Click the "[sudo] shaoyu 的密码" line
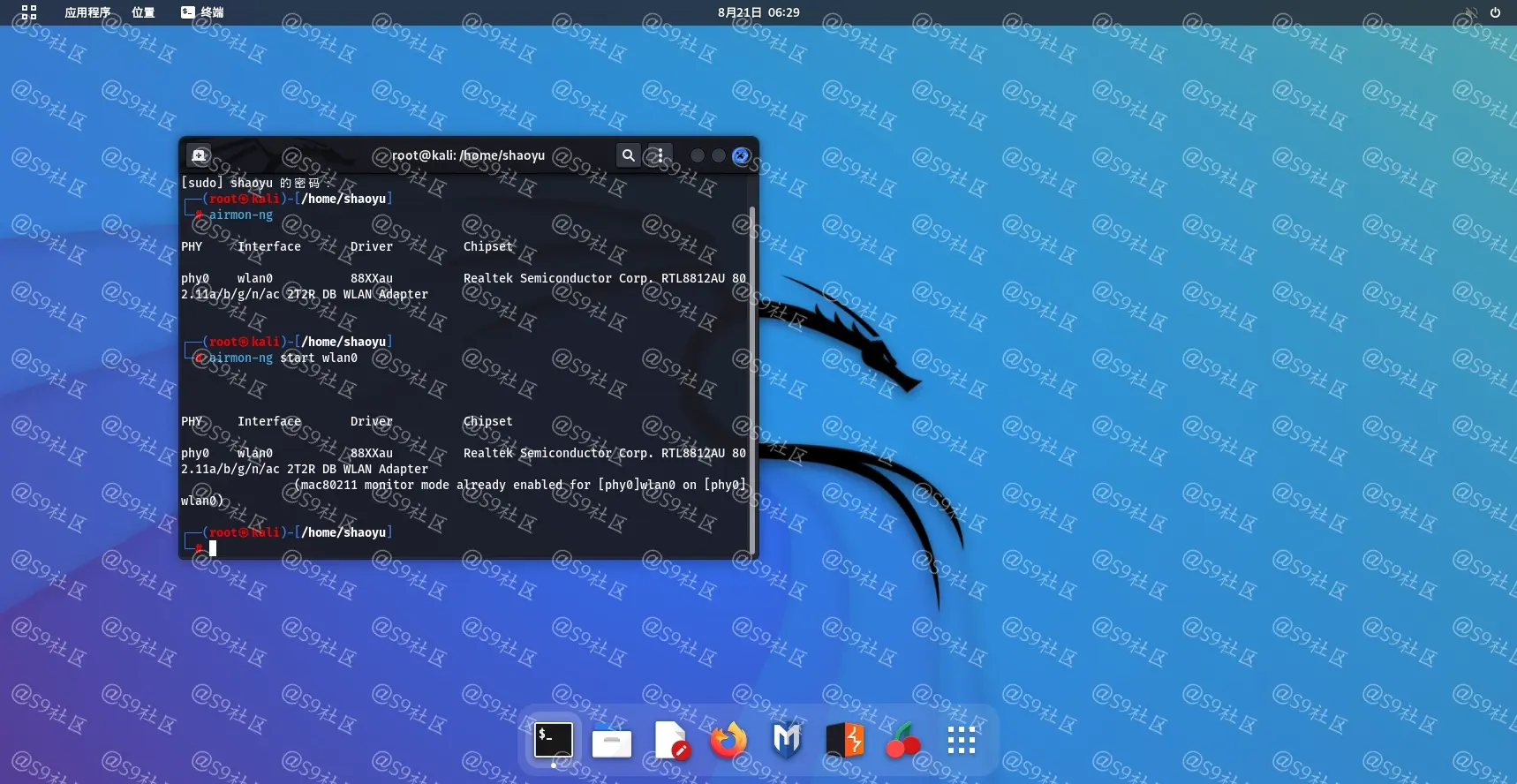1517x784 pixels. [x=256, y=183]
